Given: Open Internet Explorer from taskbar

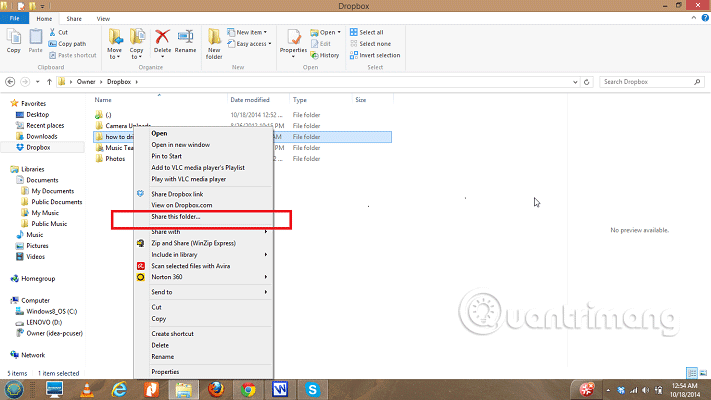Looking at the screenshot, I should (119, 390).
